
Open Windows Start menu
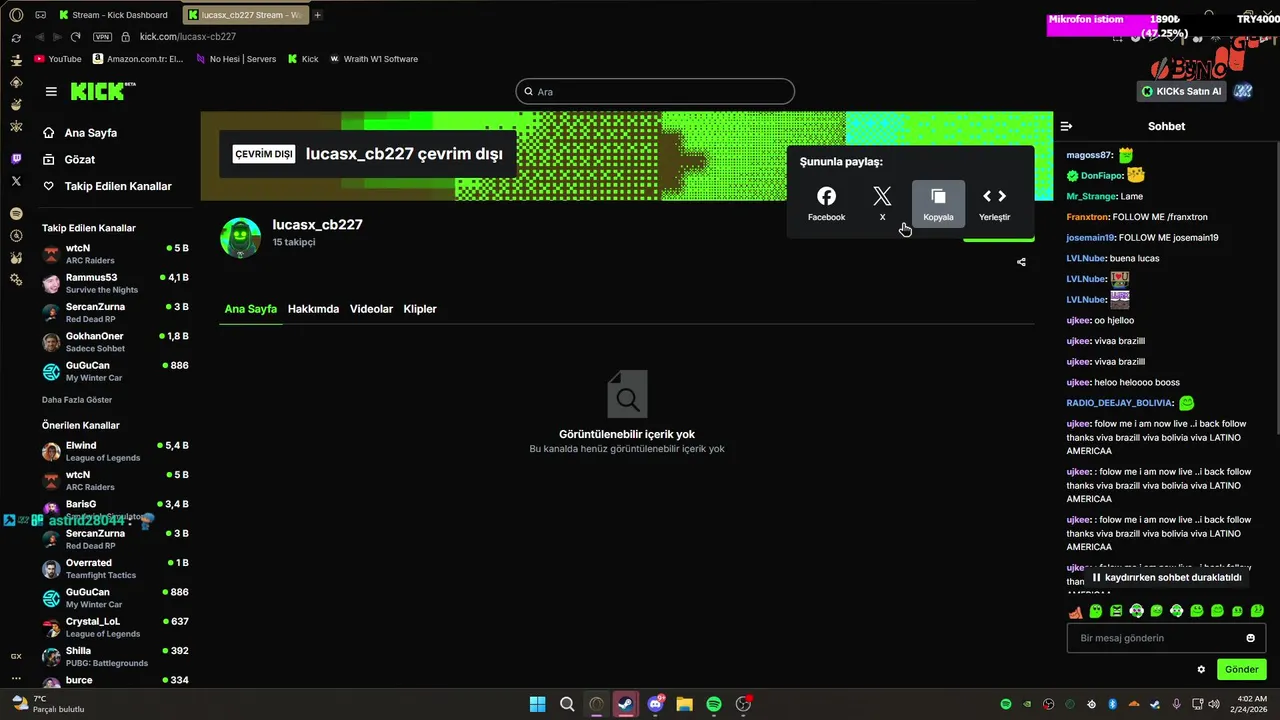537,704
